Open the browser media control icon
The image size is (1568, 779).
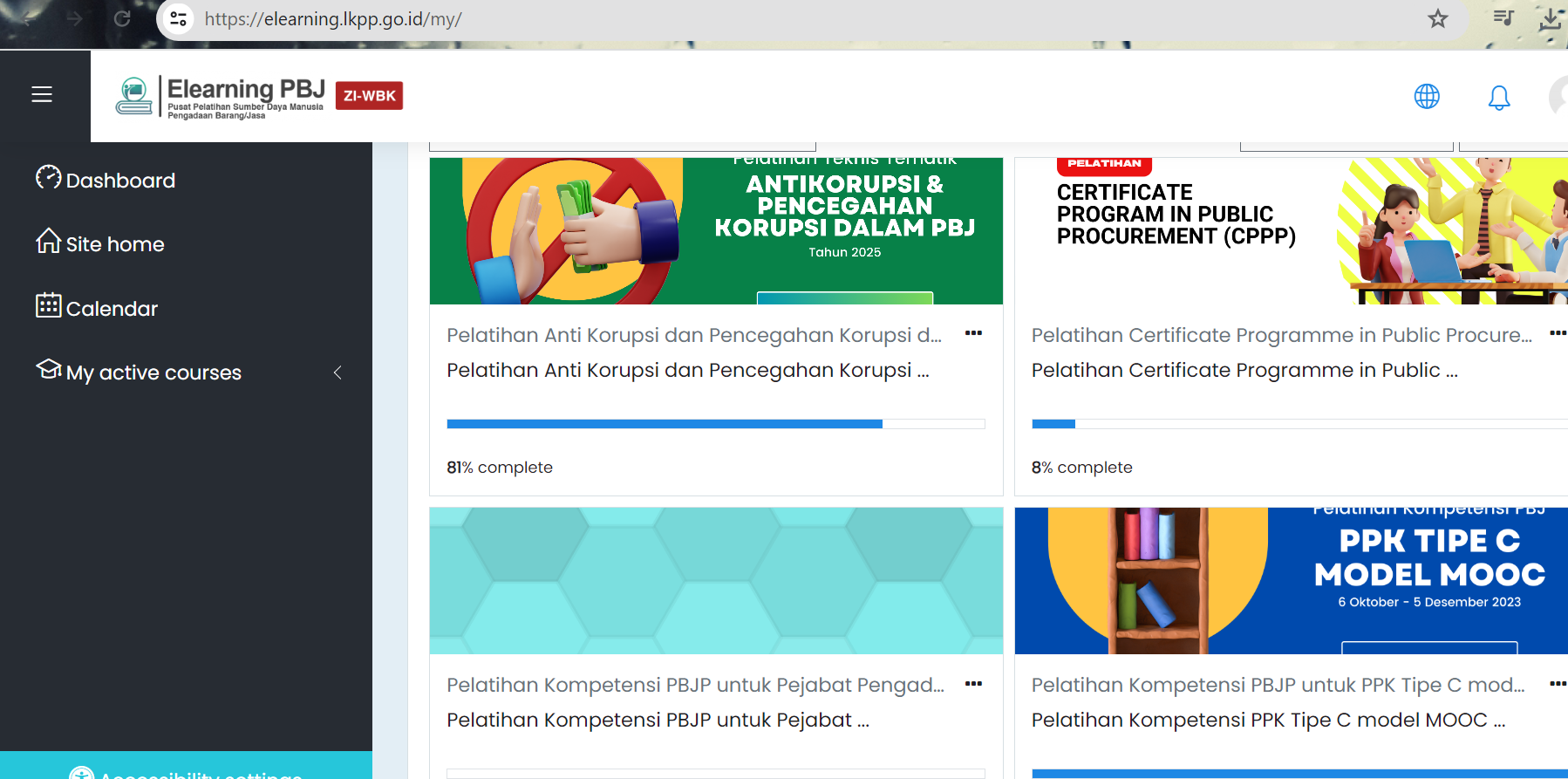coord(1503,18)
